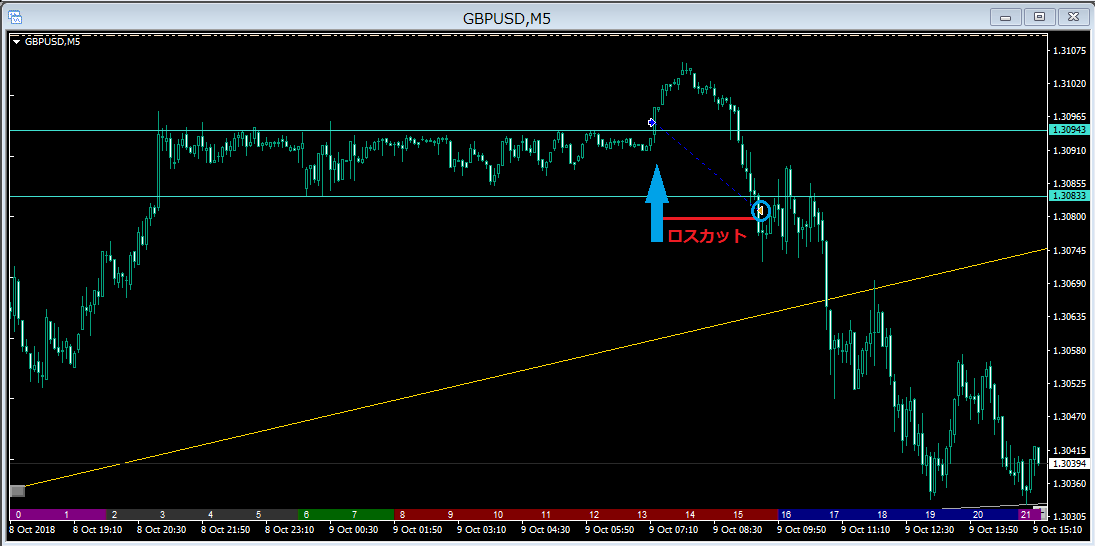Click the 1.30910 price scale value
1095x546 pixels.
[x=1069, y=150]
